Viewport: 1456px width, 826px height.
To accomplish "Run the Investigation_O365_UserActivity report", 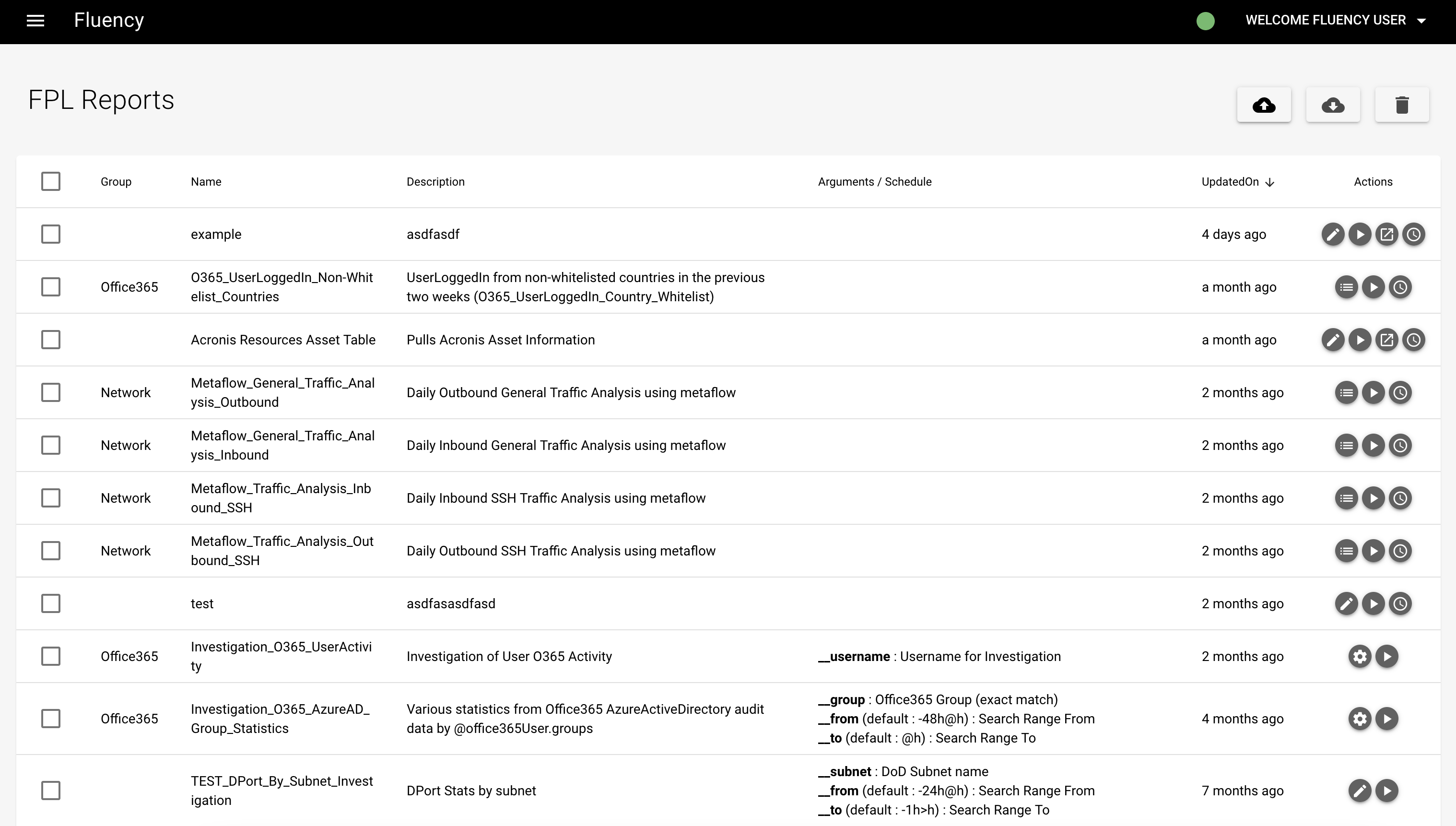I will click(1387, 656).
